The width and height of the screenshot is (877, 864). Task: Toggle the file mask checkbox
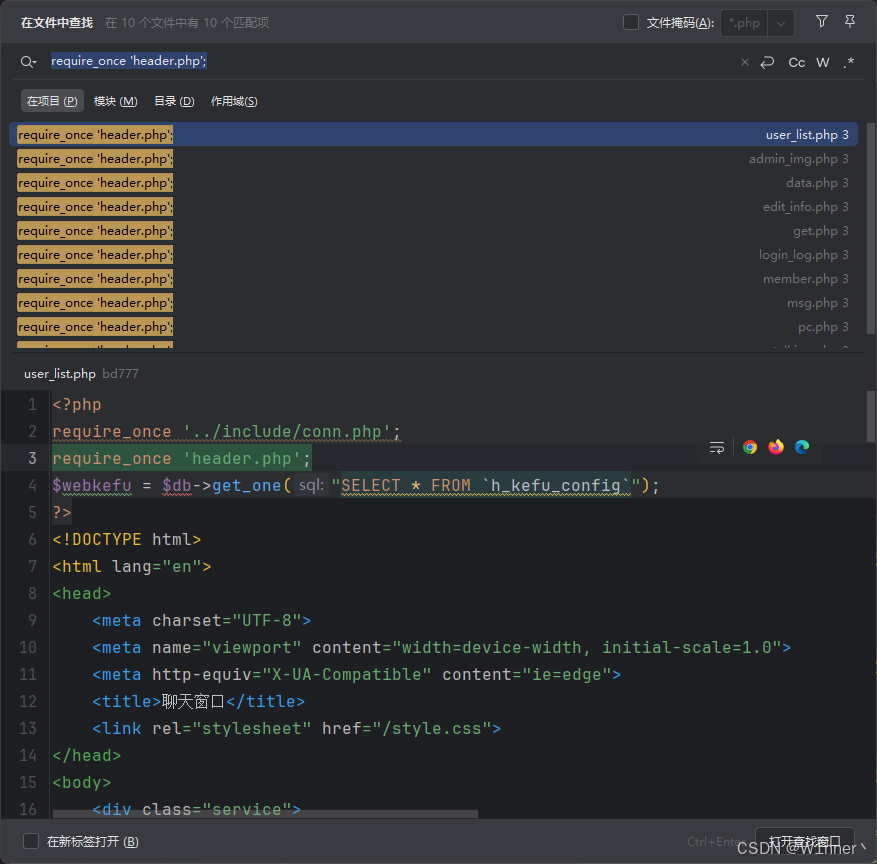[x=630, y=22]
